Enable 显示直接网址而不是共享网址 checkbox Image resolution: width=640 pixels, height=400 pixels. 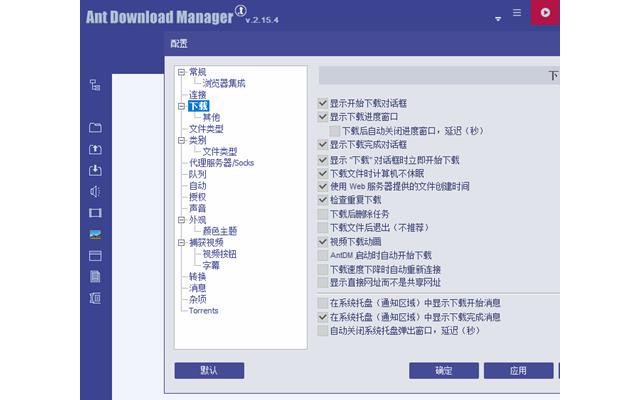click(x=323, y=282)
